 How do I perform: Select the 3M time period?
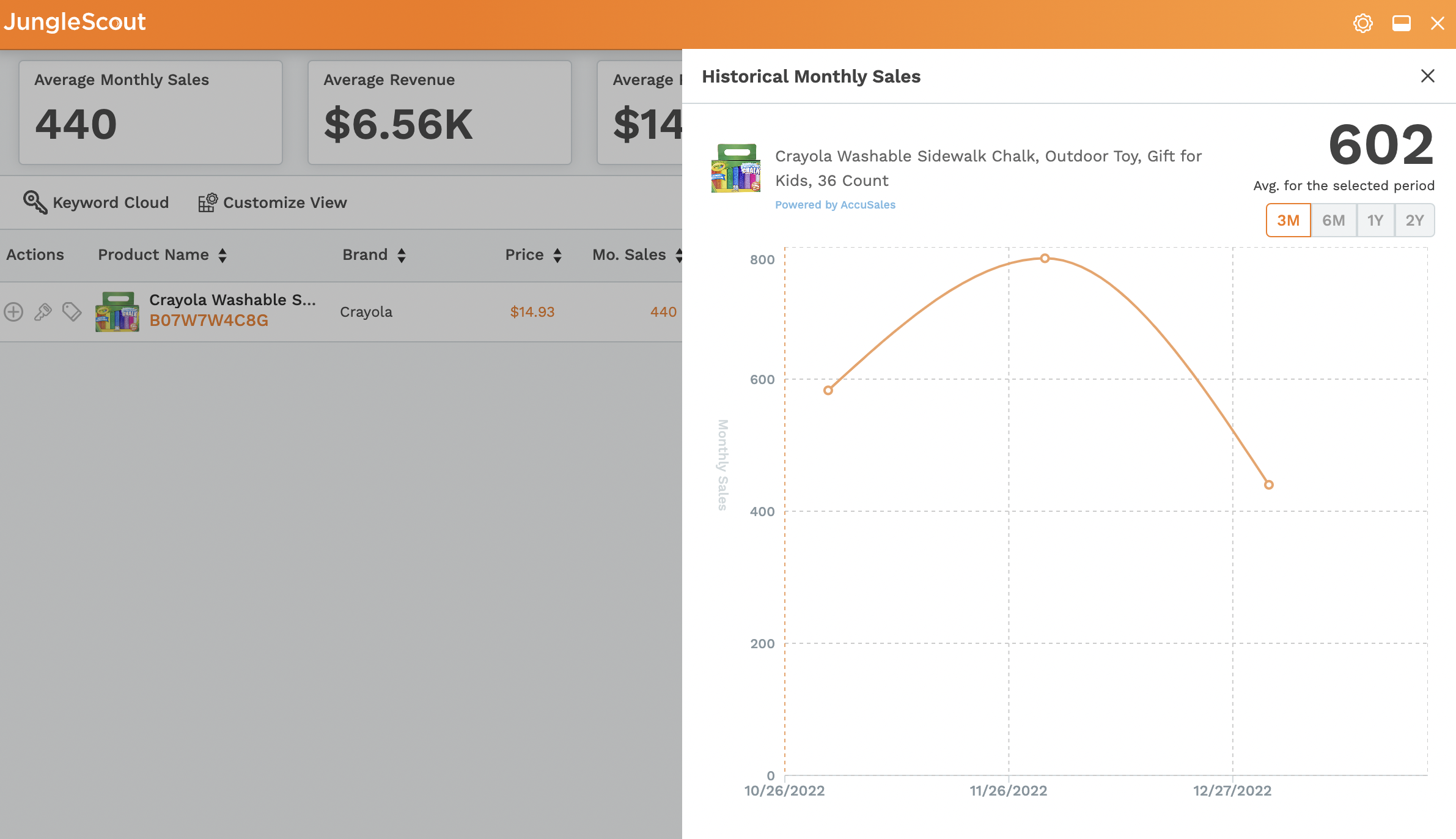click(1289, 220)
